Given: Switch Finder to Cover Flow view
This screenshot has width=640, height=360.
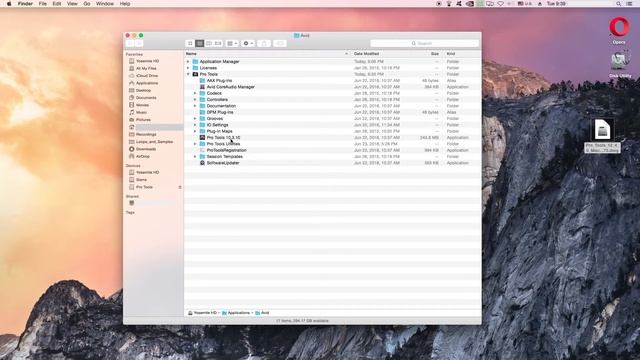Looking at the screenshot, I should (218, 43).
